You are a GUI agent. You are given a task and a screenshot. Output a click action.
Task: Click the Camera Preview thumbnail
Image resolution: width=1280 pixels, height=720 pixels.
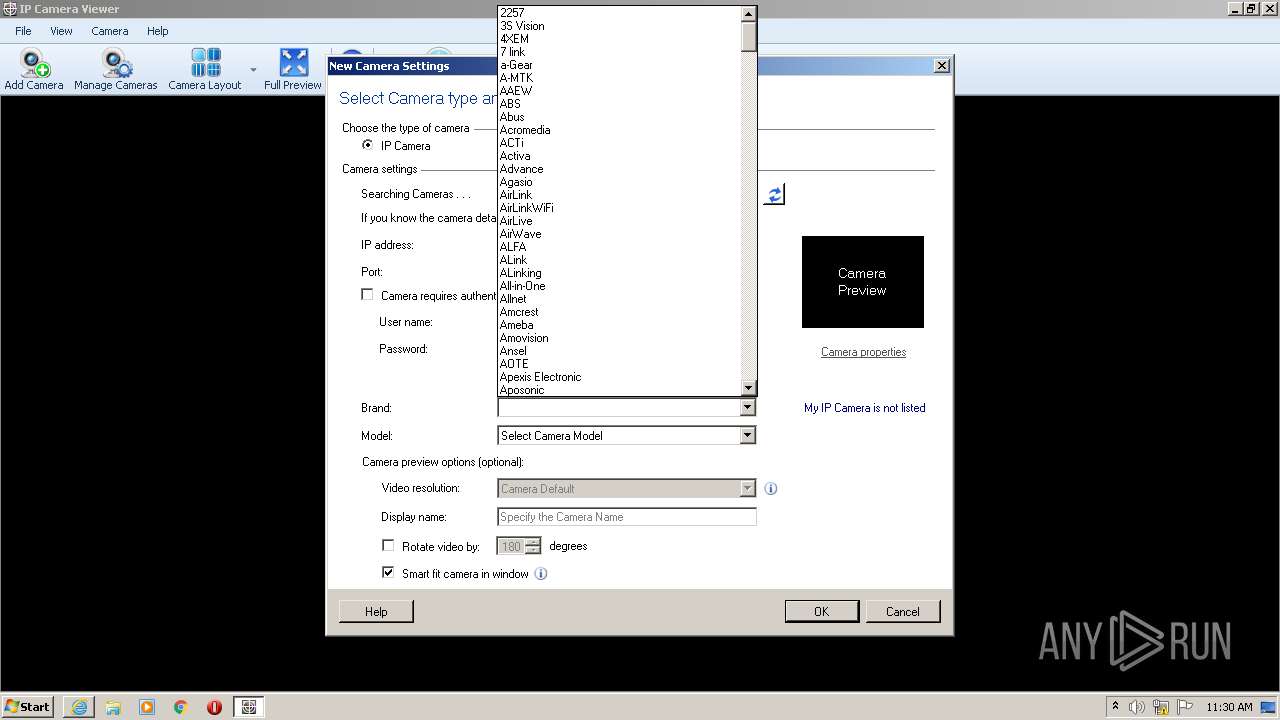point(862,282)
